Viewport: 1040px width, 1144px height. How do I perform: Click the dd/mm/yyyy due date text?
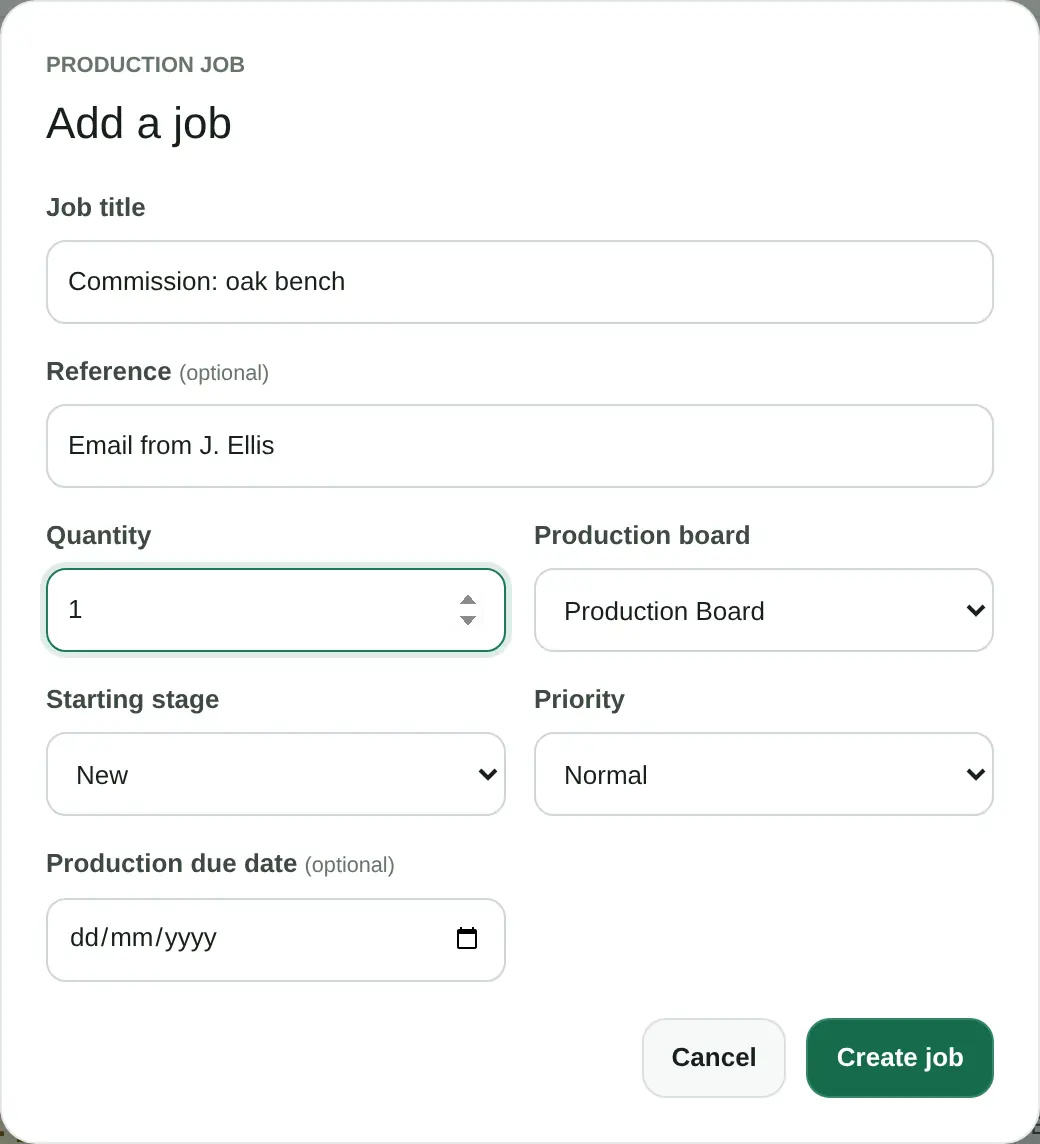point(143,938)
